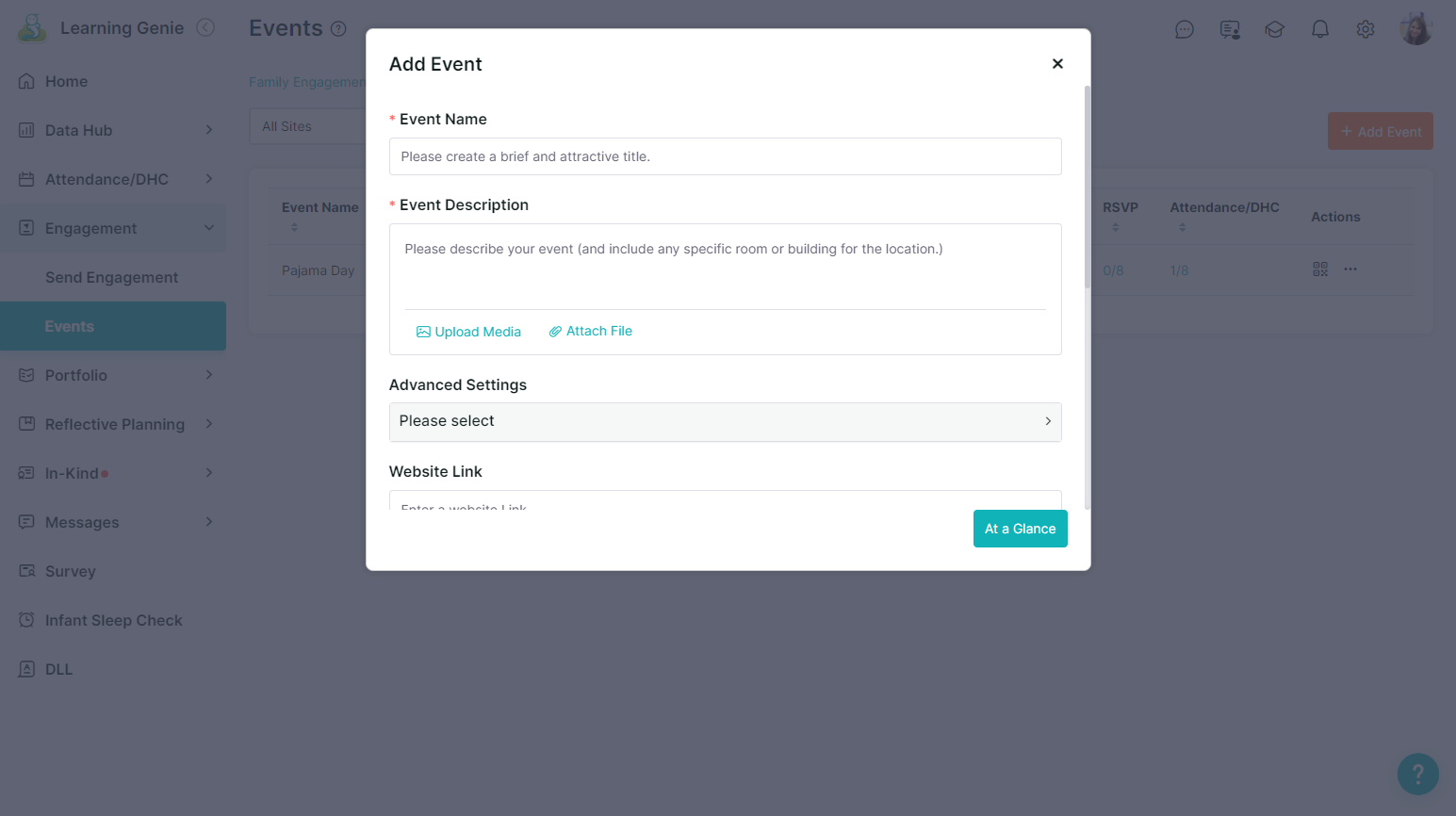Open the settings gear icon
The width and height of the screenshot is (1456, 816).
click(x=1366, y=29)
